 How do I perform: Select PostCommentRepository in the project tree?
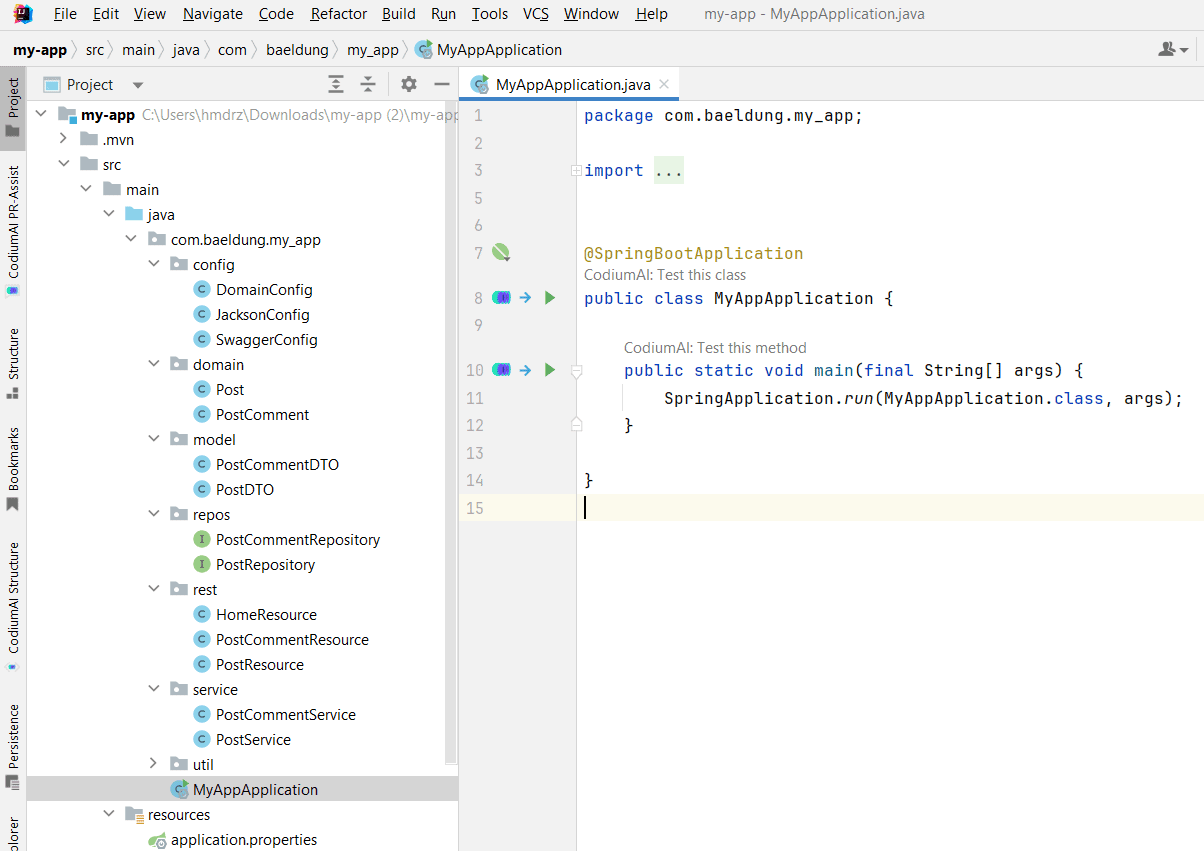pos(297,540)
